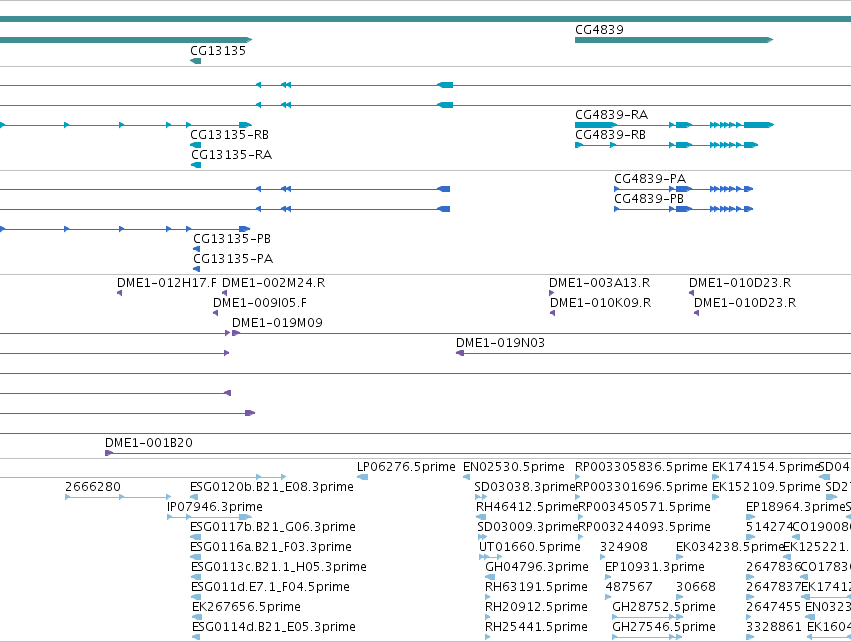This screenshot has width=851, height=642.
Task: Open EK267656.5prime label
Action: [x=246, y=607]
